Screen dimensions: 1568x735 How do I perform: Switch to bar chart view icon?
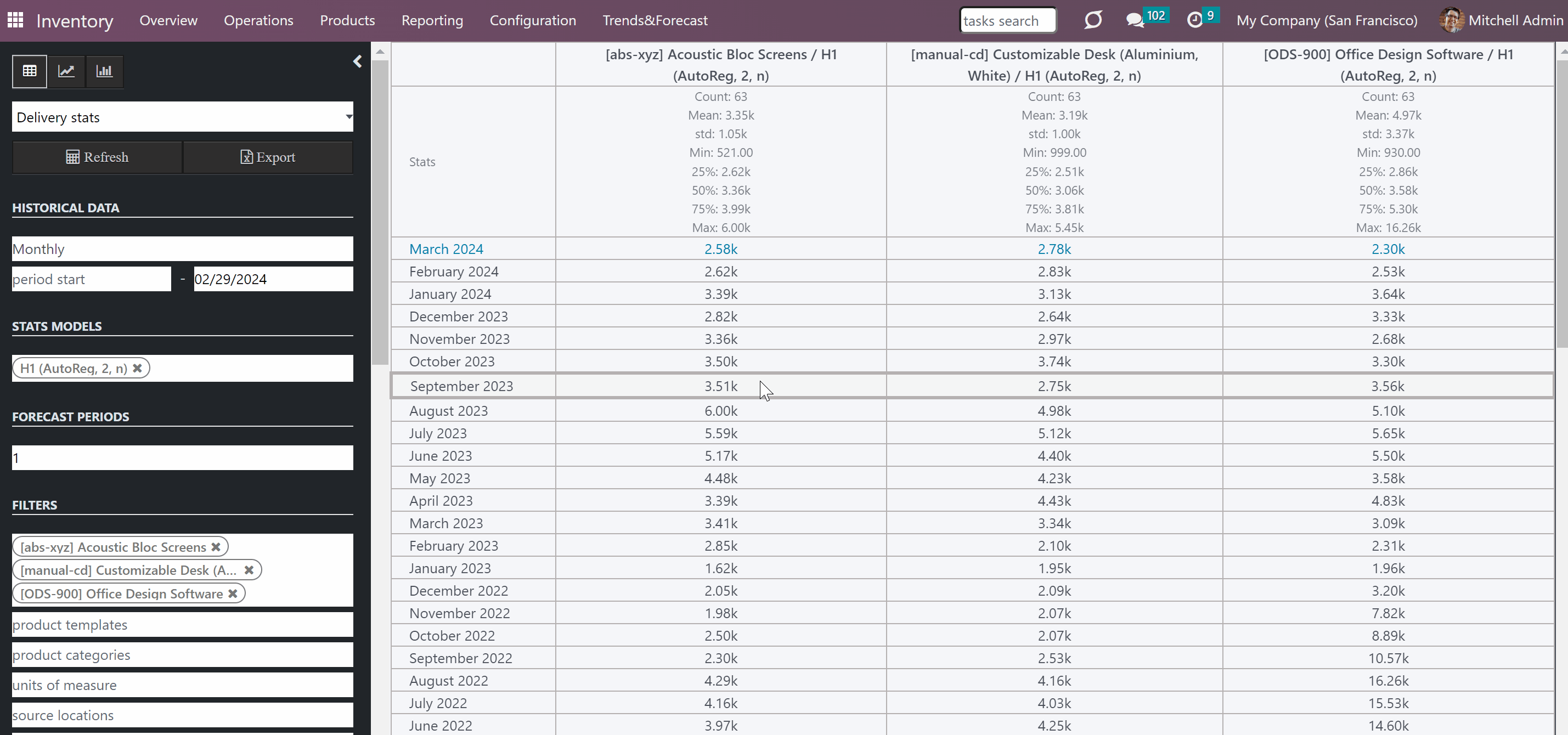click(x=104, y=71)
